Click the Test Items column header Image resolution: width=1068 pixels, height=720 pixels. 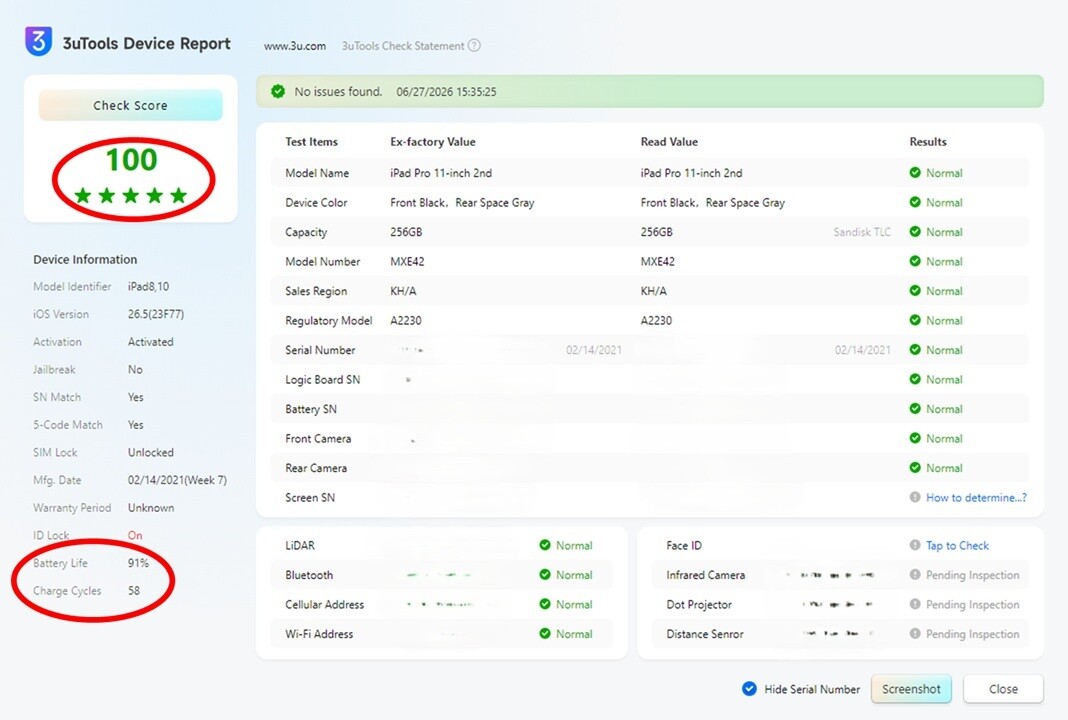311,142
